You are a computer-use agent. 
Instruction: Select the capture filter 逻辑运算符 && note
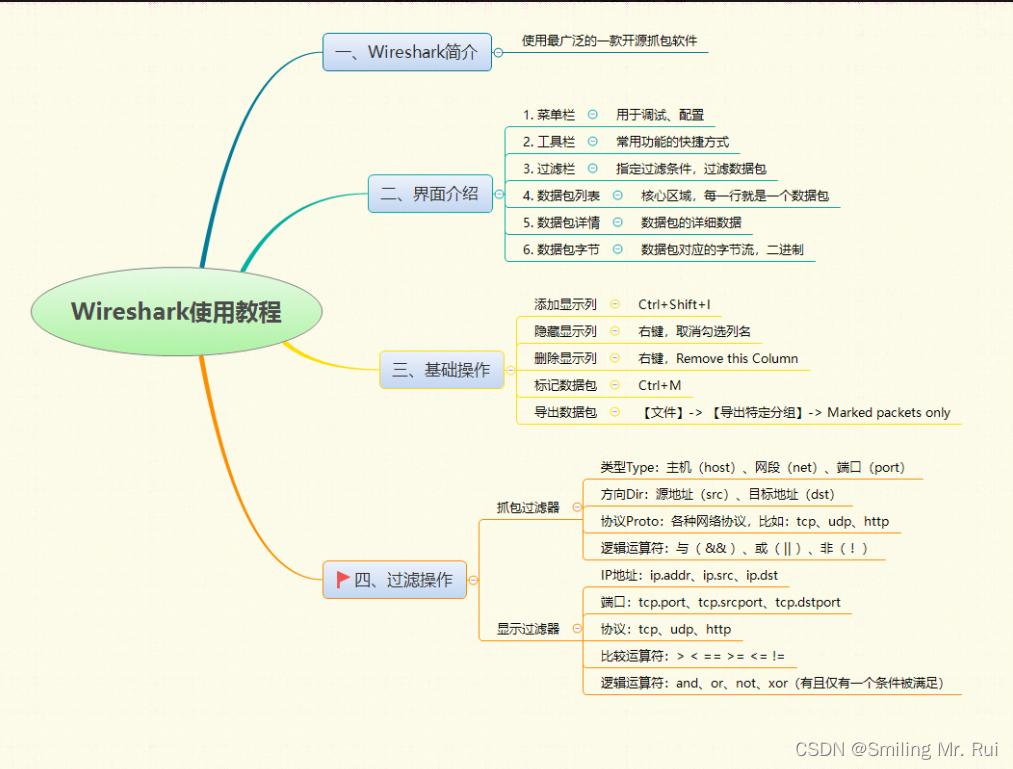pyautogui.click(x=734, y=548)
